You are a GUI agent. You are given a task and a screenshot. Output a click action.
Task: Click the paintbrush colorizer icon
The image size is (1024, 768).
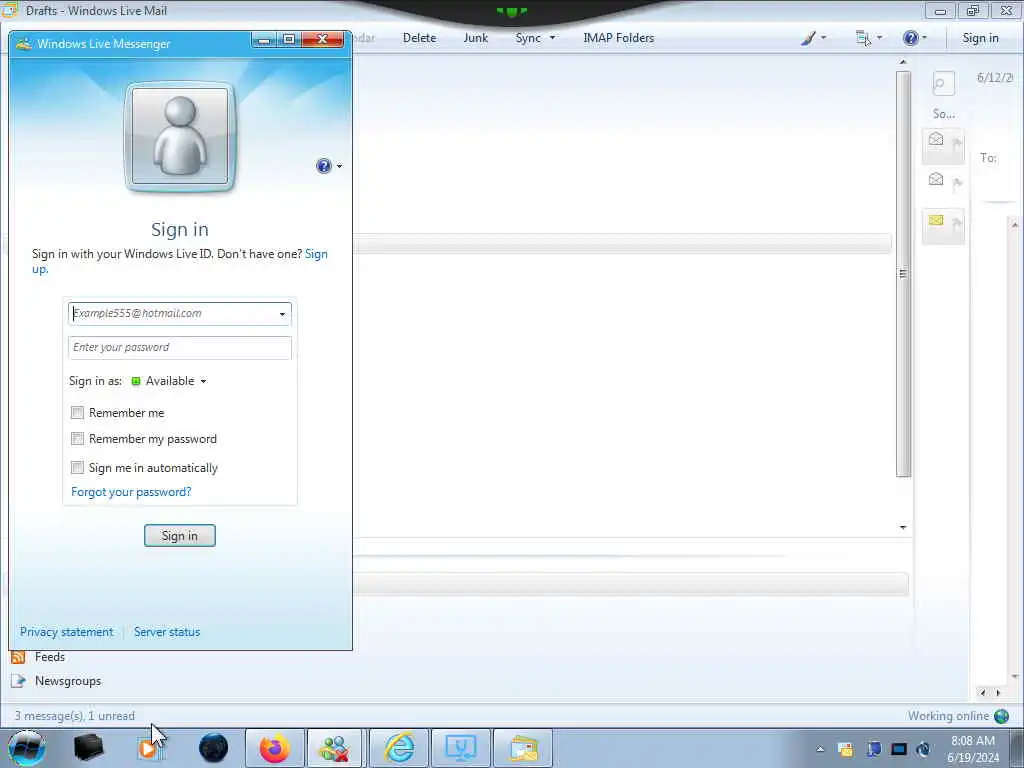pos(808,38)
